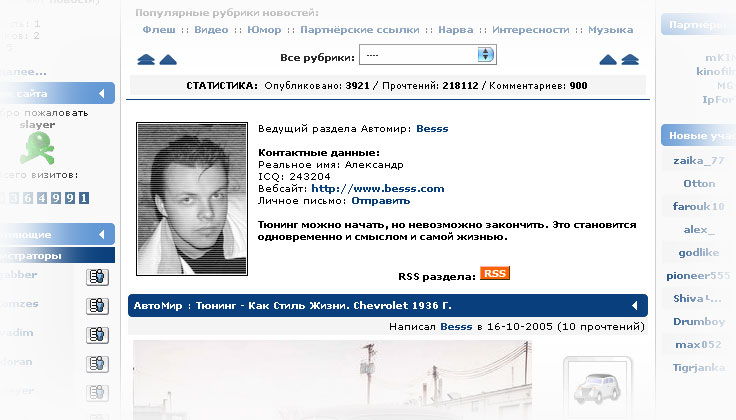Click the third administrator profile icon
736x420 pixels.
(x=97, y=335)
